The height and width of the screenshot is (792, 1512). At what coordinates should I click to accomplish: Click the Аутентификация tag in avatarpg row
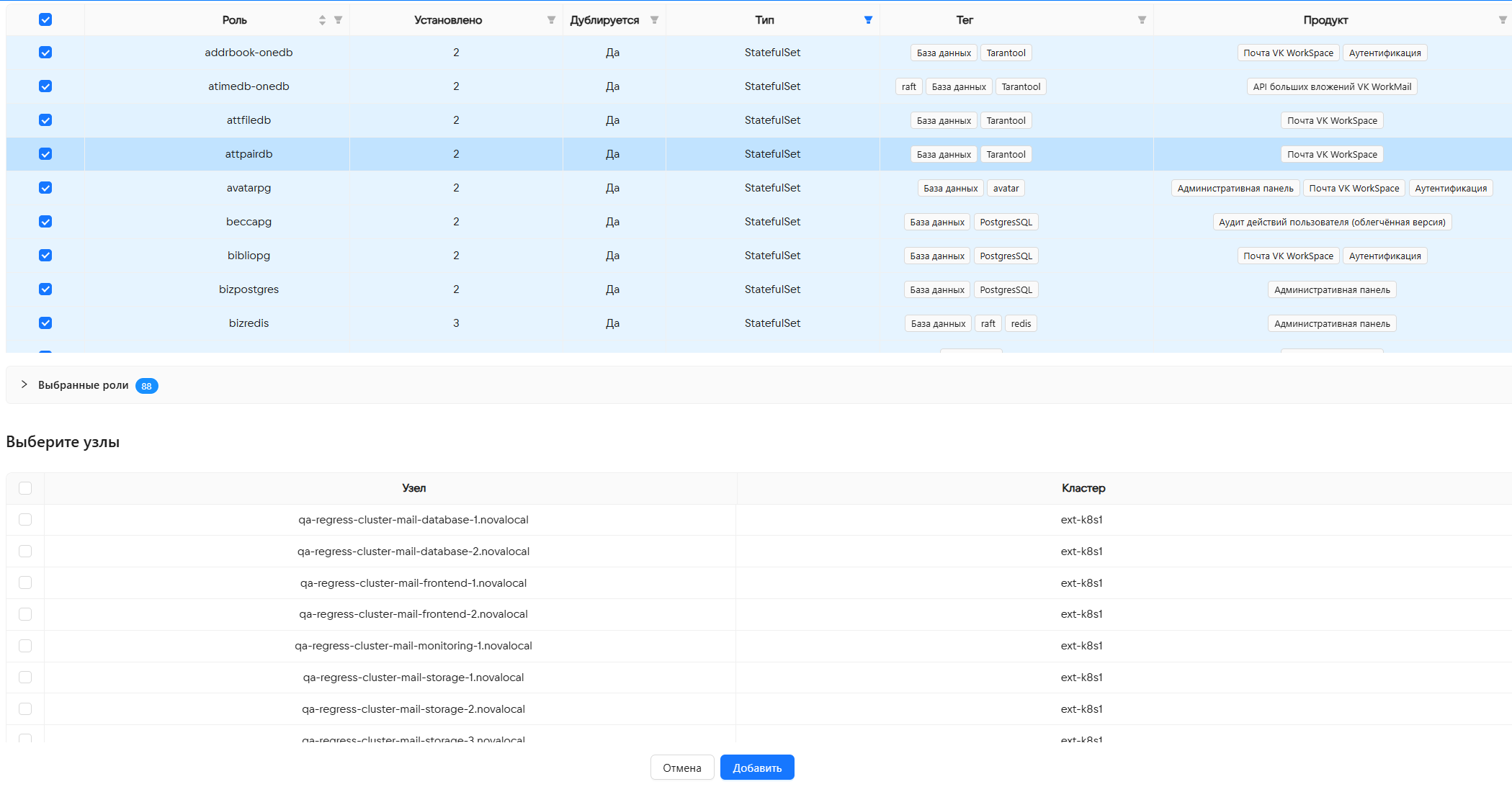(x=1451, y=188)
